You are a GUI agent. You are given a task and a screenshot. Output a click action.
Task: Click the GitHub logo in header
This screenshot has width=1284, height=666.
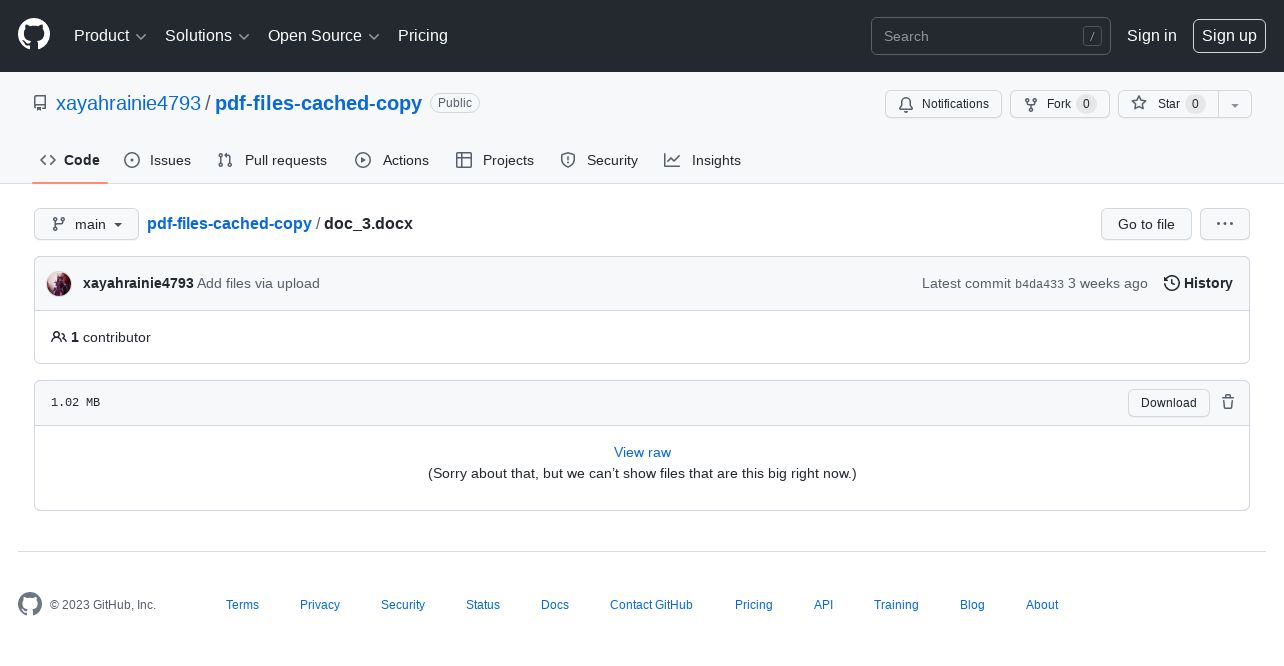[x=34, y=35]
